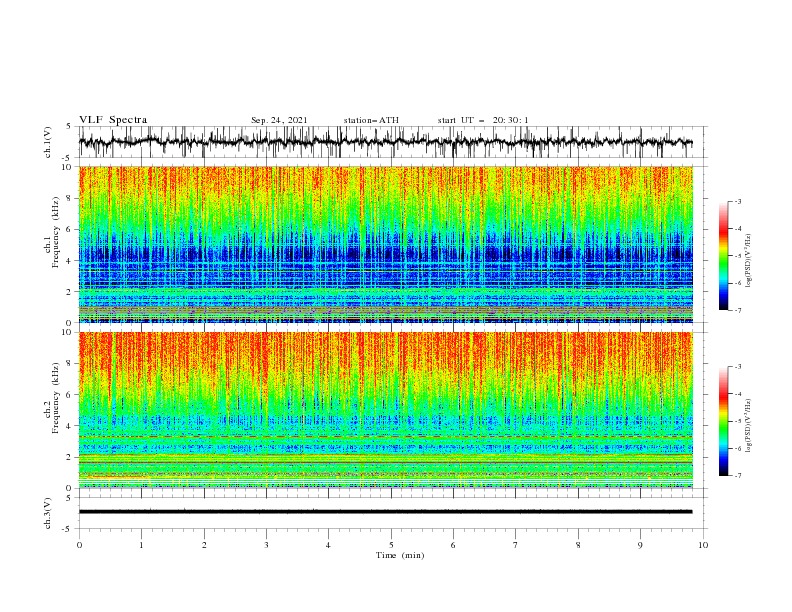Click the "ch.1(V)" waveform axis label
The height and width of the screenshot is (612, 792).
tap(48, 142)
